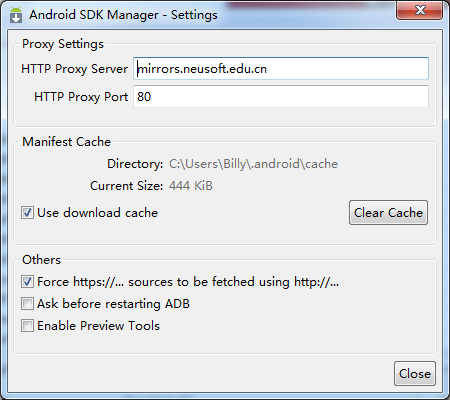
Task: Click the 444 KiB current size value
Action: click(191, 186)
